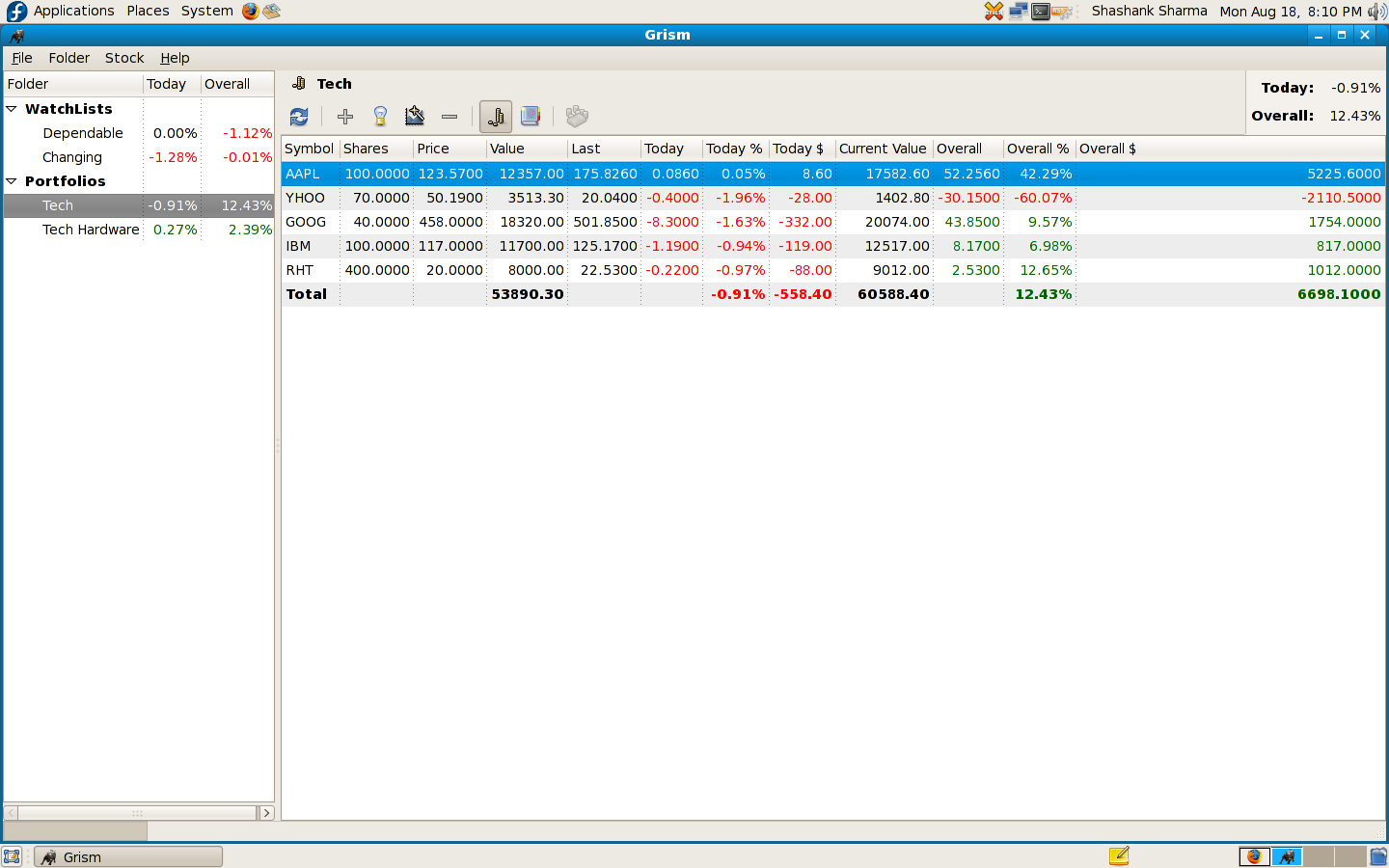Sort by the Overall % column header

pos(1040,149)
